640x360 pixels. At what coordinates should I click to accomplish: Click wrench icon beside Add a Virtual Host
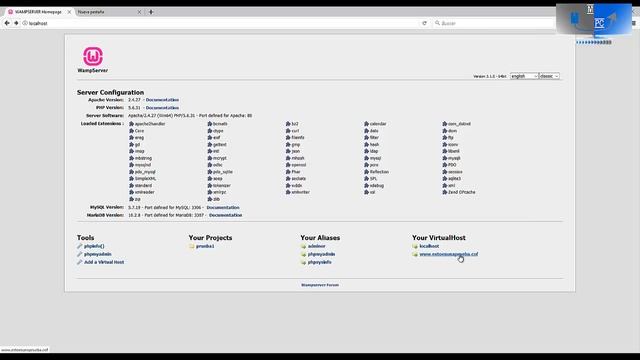[80, 262]
